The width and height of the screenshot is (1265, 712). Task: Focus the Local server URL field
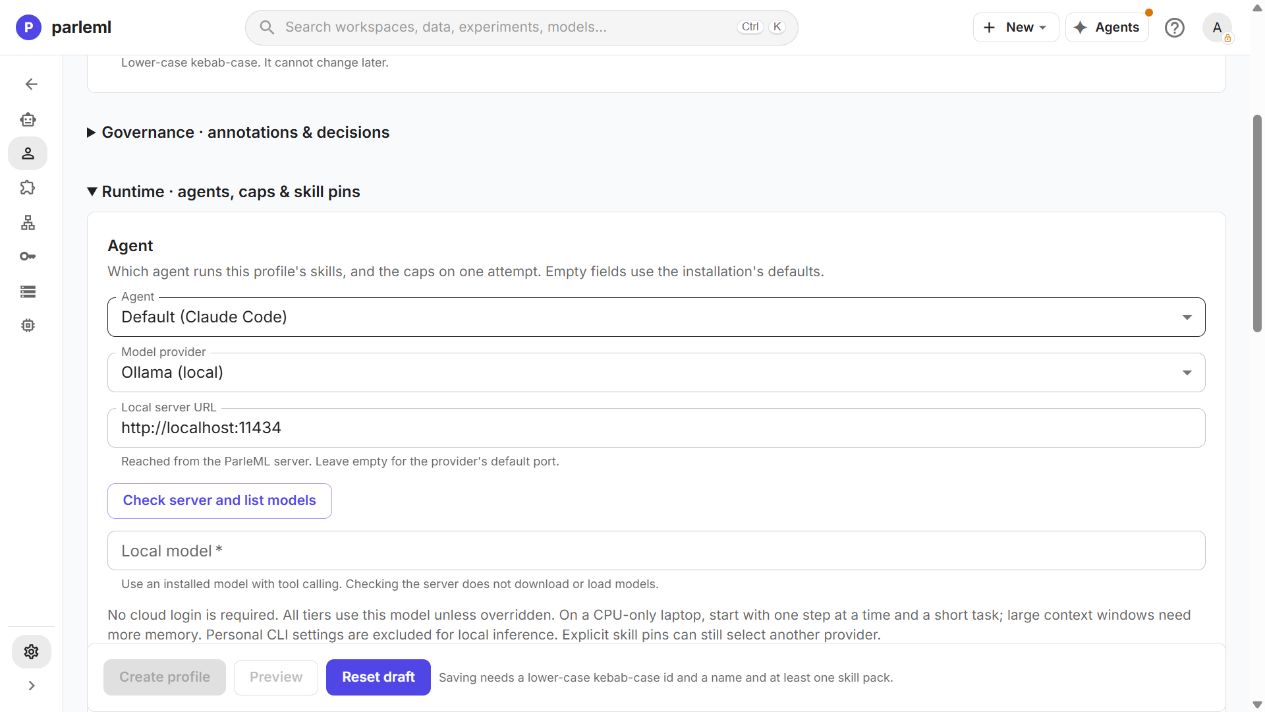656,428
